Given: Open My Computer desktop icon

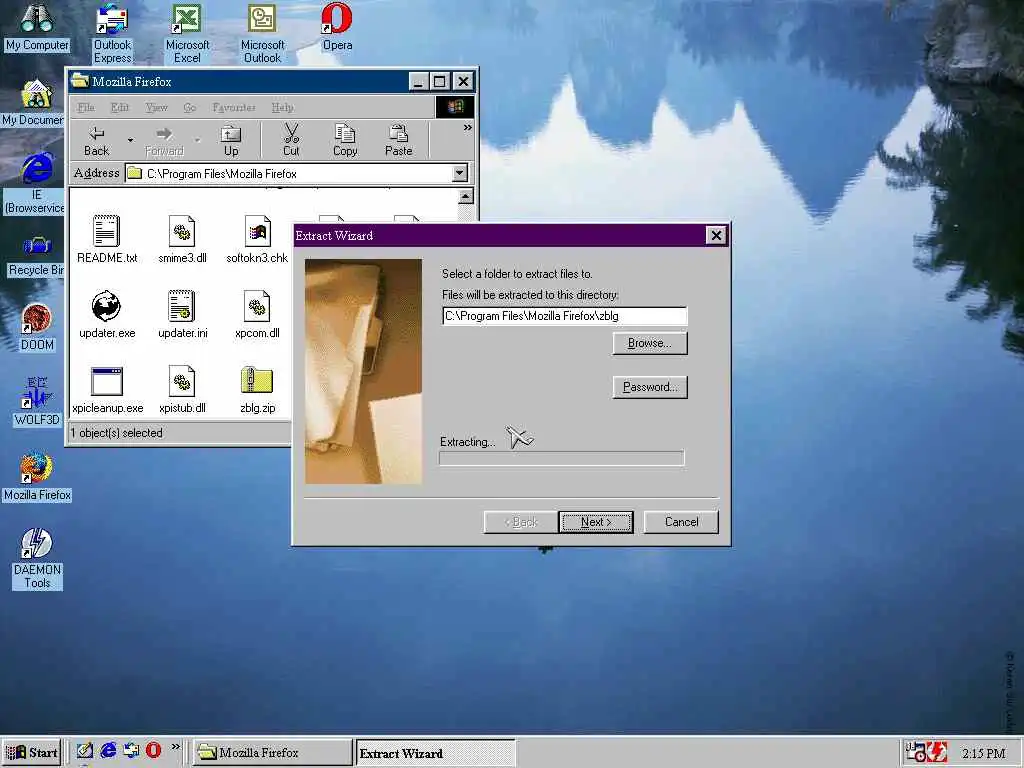Looking at the screenshot, I should coord(37,26).
